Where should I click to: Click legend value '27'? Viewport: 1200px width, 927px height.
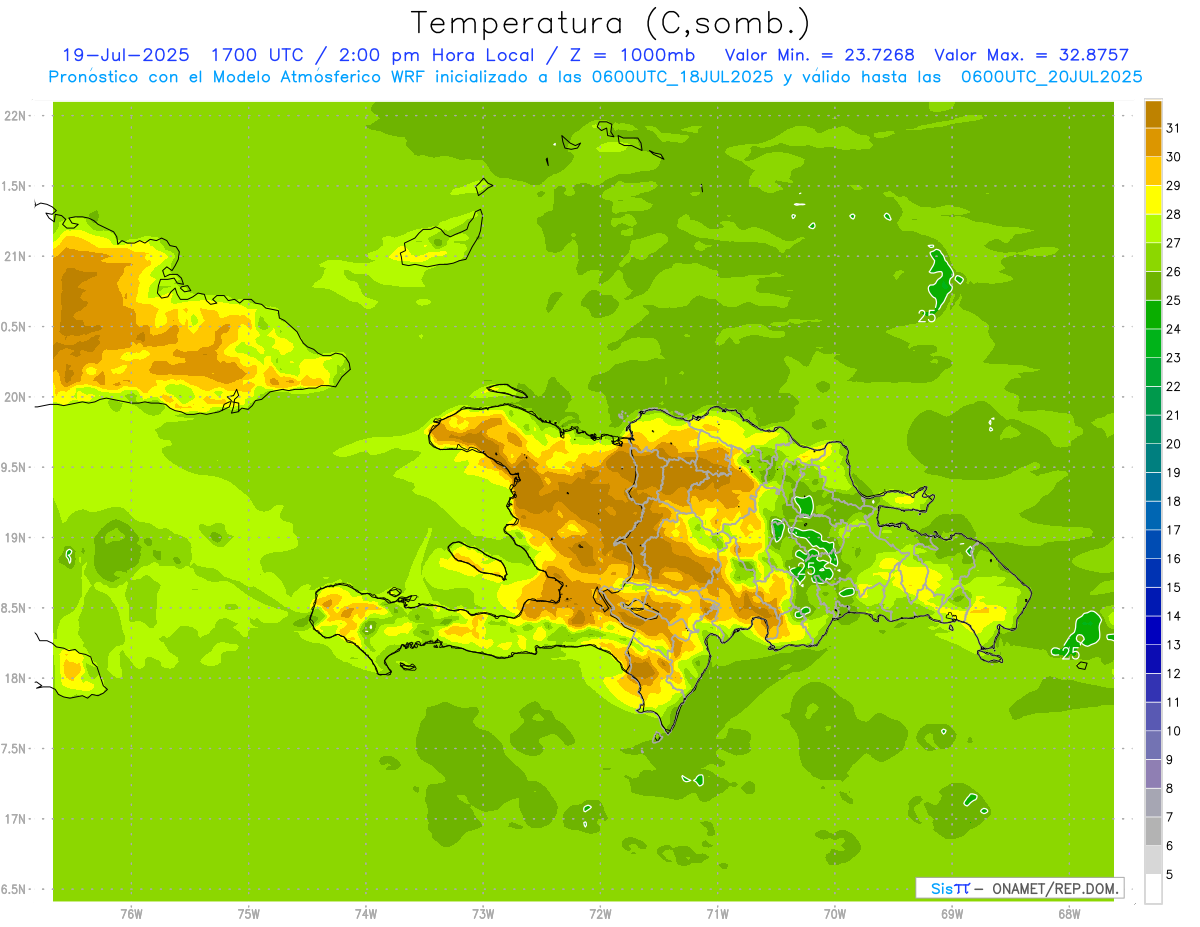(x=1174, y=243)
